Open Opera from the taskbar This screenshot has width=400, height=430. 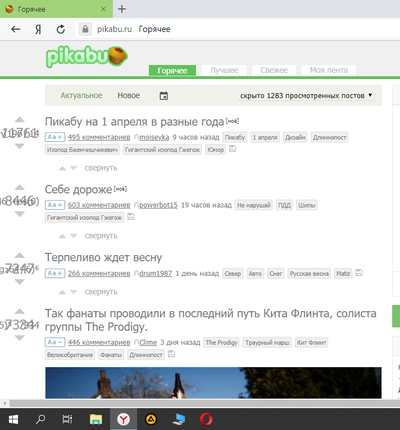[206, 419]
